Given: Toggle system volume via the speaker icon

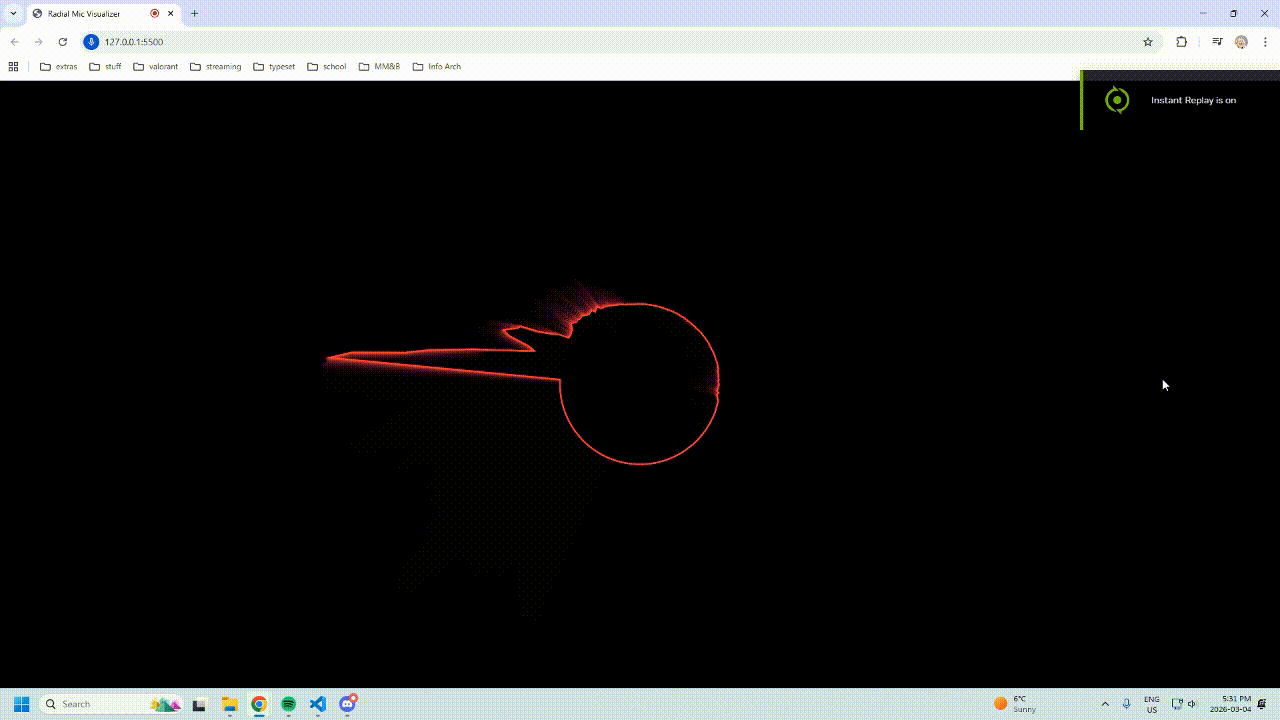Looking at the screenshot, I should pos(1192,703).
